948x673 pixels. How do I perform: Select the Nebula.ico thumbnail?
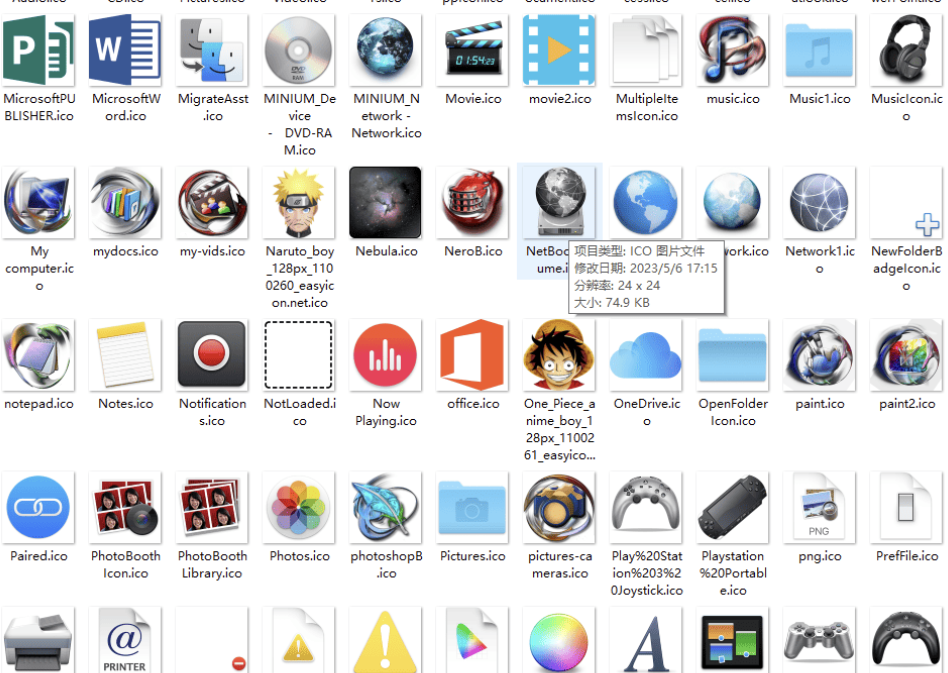(x=386, y=203)
